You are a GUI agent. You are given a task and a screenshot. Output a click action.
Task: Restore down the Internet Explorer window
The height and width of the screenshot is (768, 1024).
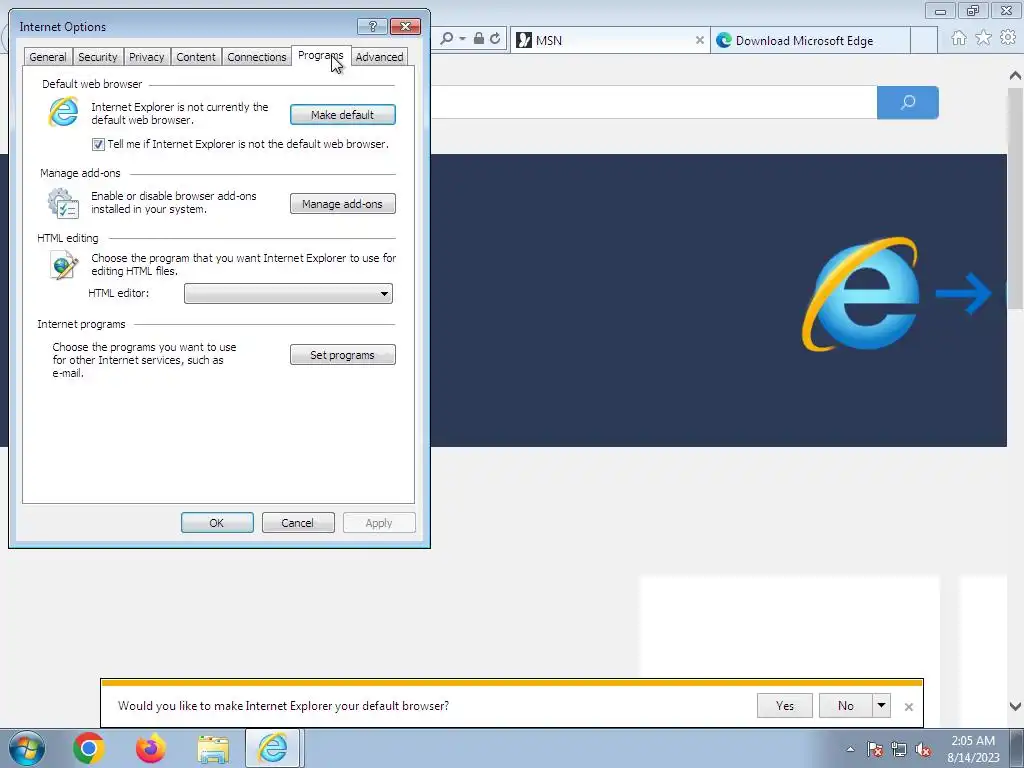click(973, 11)
